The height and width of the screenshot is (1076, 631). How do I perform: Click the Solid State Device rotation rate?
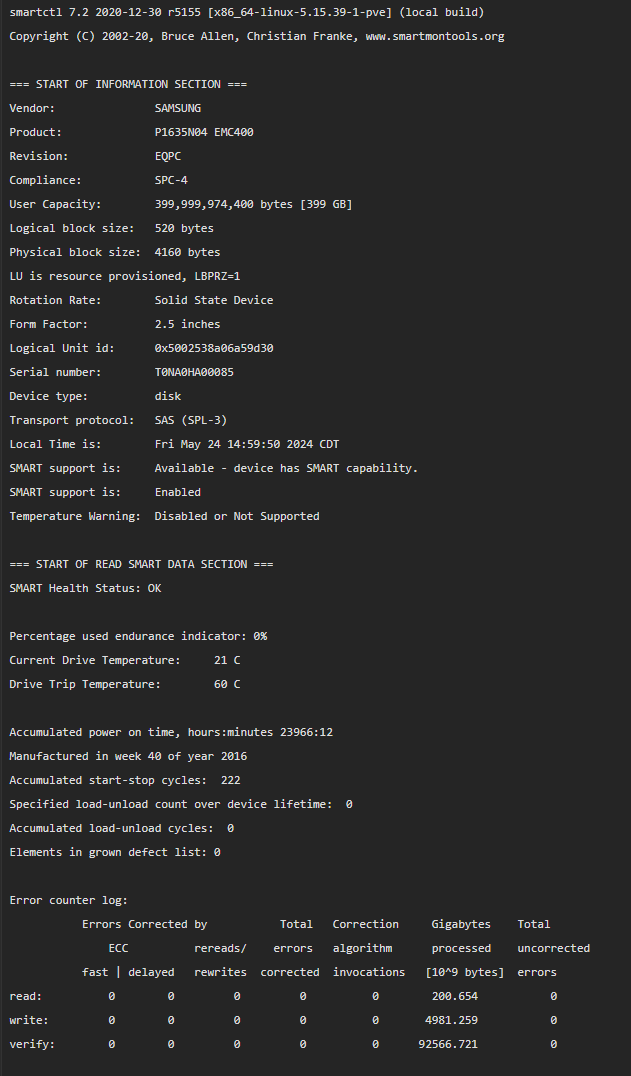click(214, 300)
